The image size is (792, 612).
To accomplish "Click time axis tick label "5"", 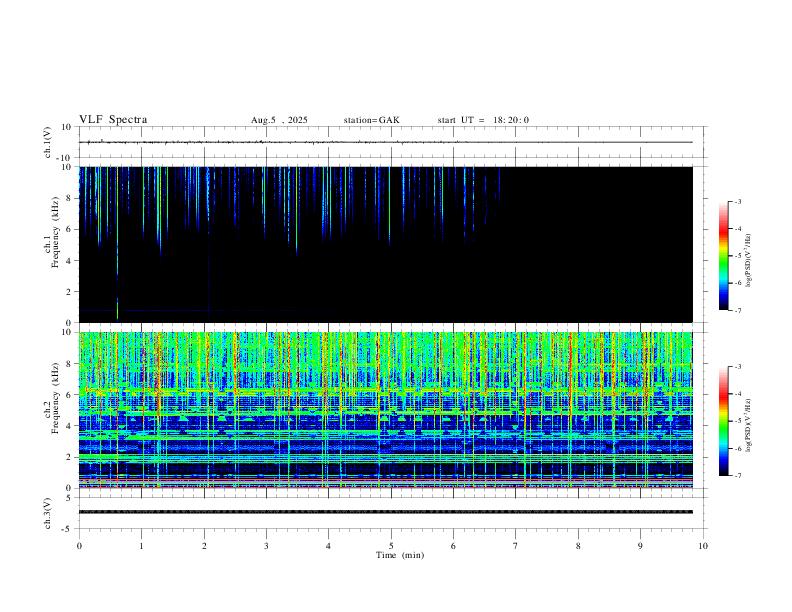I will click(x=391, y=546).
